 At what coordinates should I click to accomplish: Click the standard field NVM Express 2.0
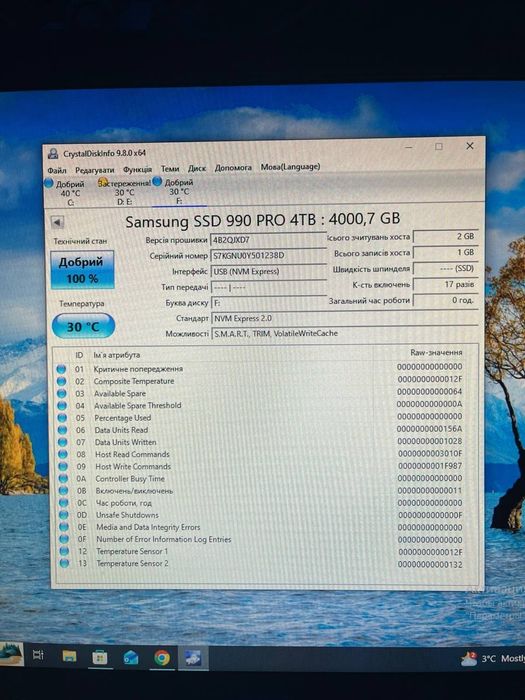coord(345,318)
